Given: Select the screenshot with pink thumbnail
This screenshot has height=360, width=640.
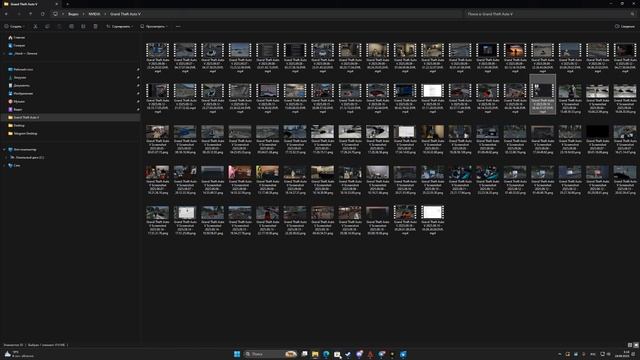Looking at the screenshot, I should (240, 179).
